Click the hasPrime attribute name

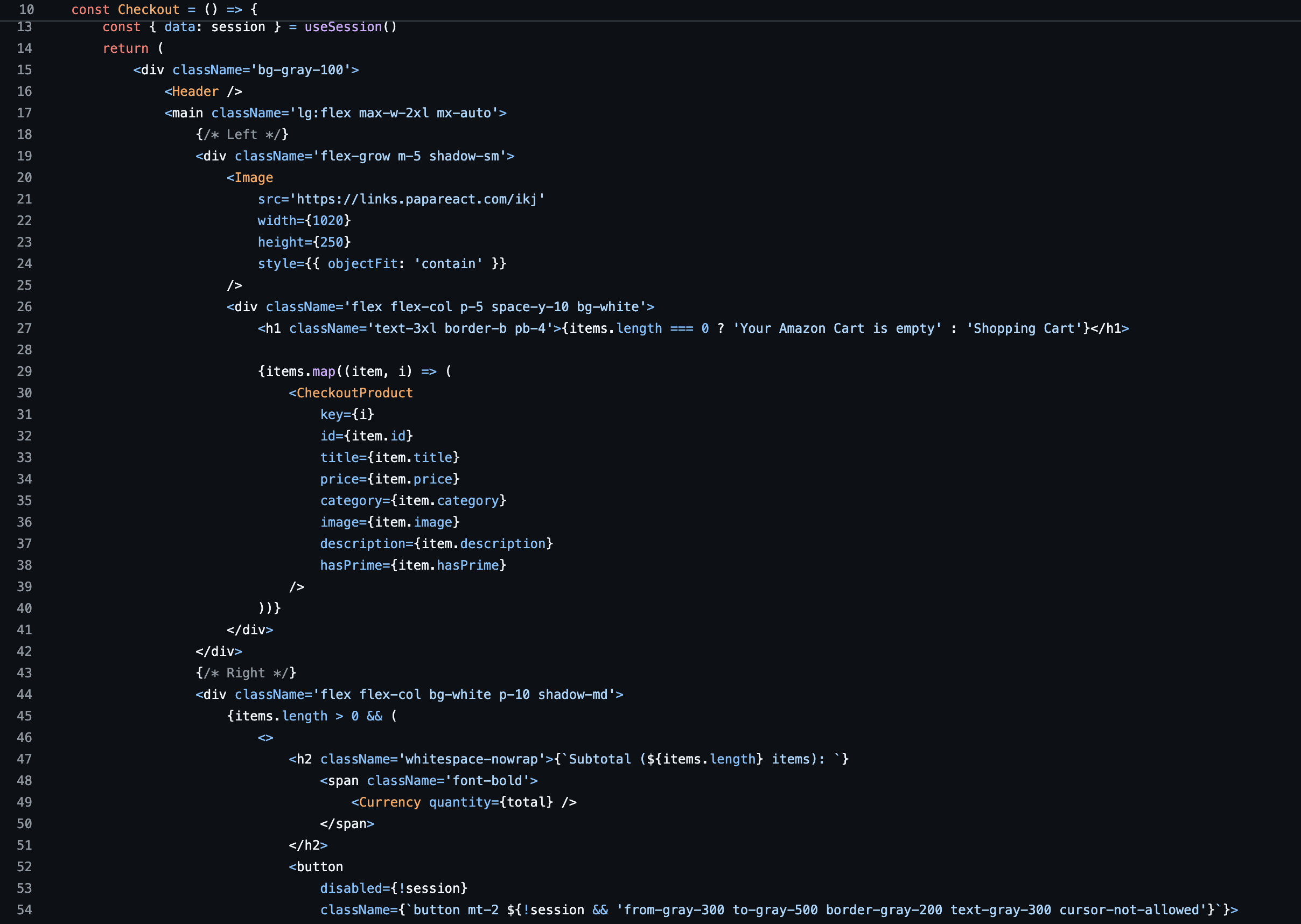tap(351, 565)
